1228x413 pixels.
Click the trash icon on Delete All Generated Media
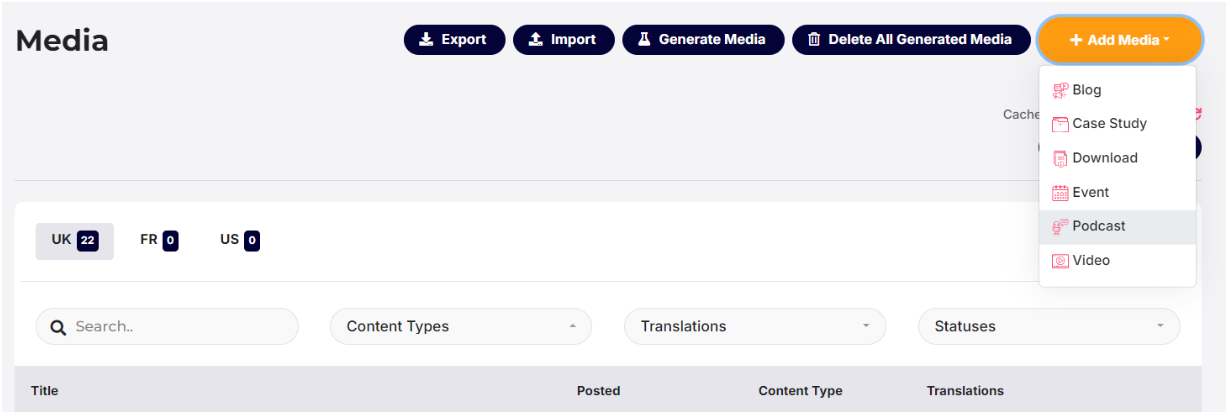point(814,40)
